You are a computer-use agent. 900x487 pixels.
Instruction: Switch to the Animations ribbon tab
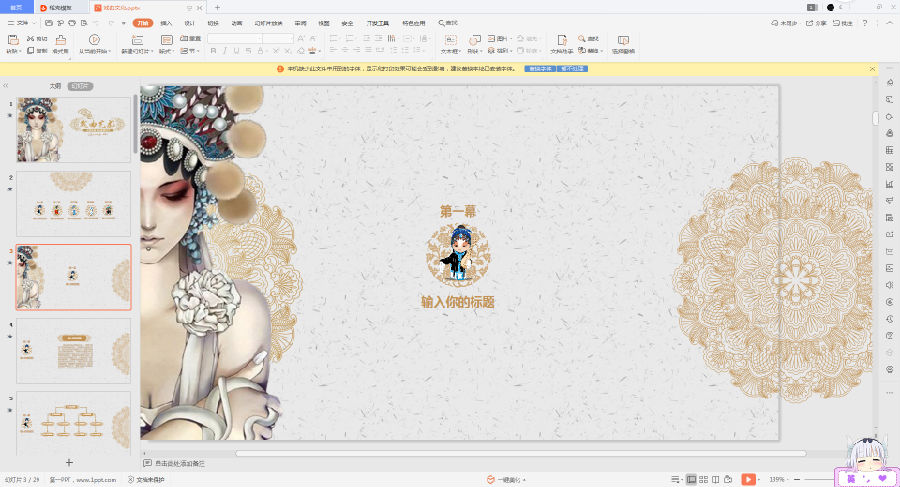(x=236, y=23)
